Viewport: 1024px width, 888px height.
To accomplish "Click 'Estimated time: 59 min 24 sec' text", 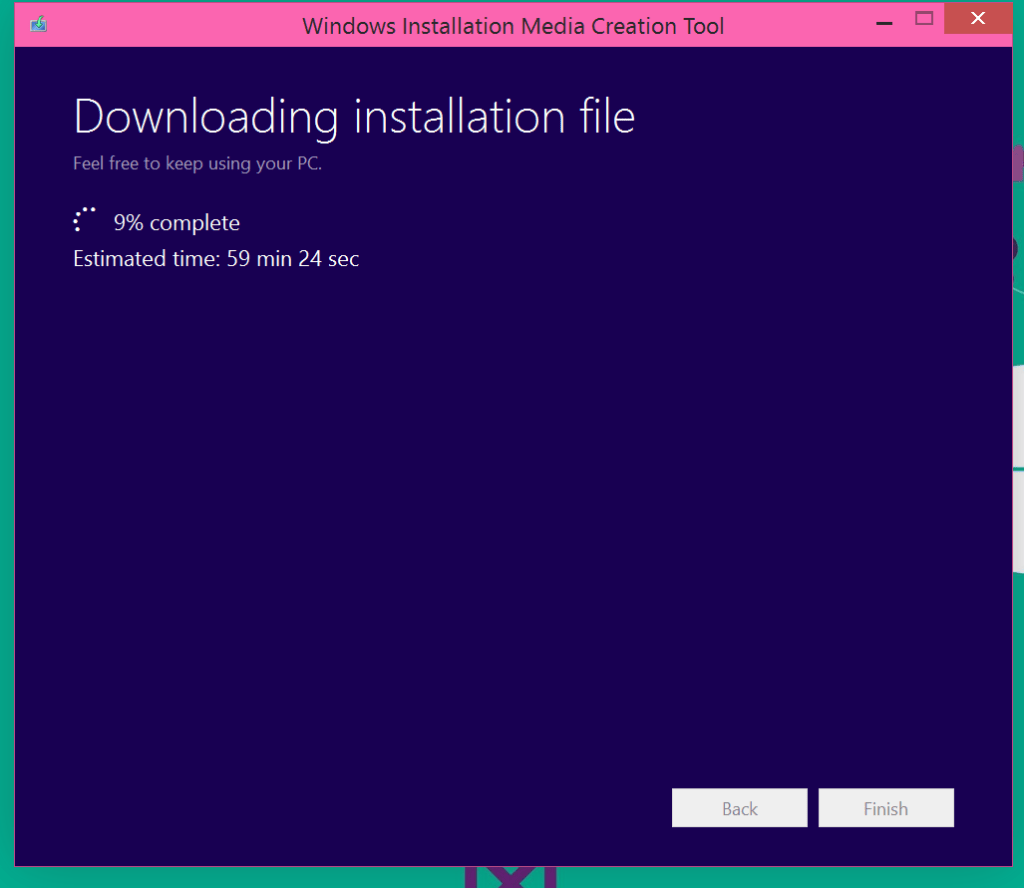I will click(x=216, y=259).
